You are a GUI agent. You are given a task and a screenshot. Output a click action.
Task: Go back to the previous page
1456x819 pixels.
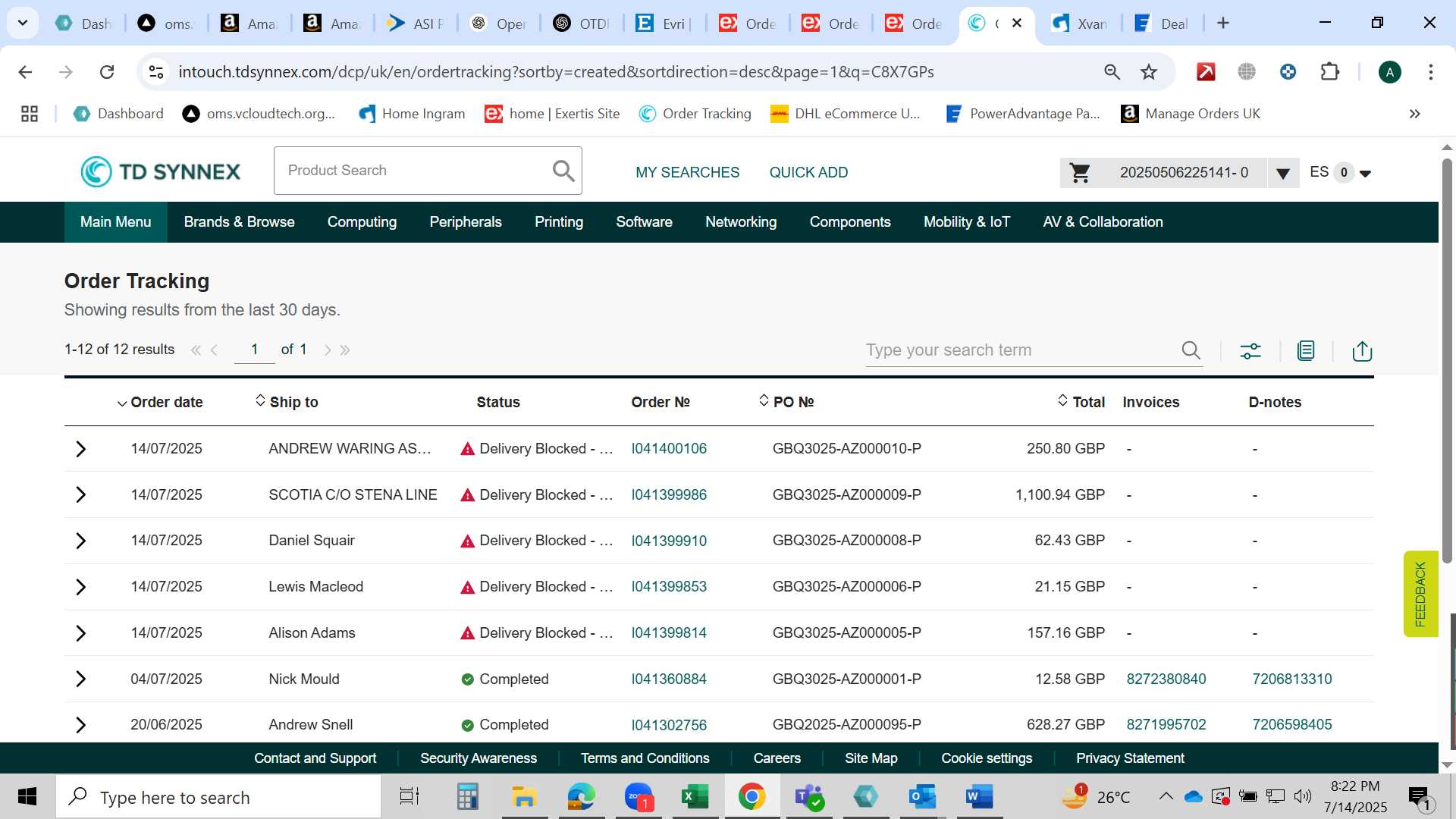[x=25, y=72]
